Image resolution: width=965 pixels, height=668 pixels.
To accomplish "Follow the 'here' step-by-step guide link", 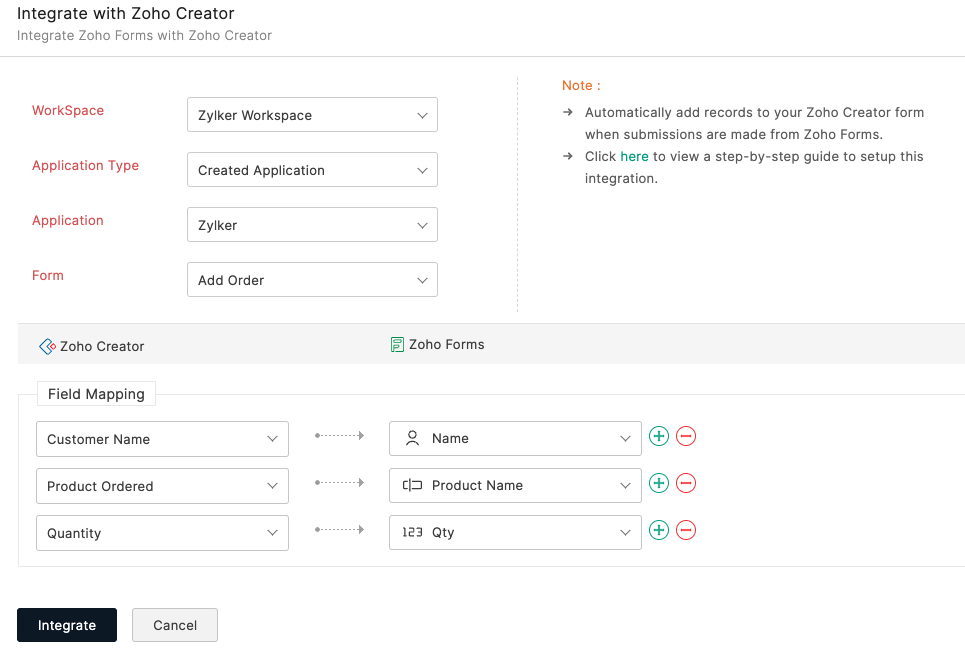I will 634,156.
